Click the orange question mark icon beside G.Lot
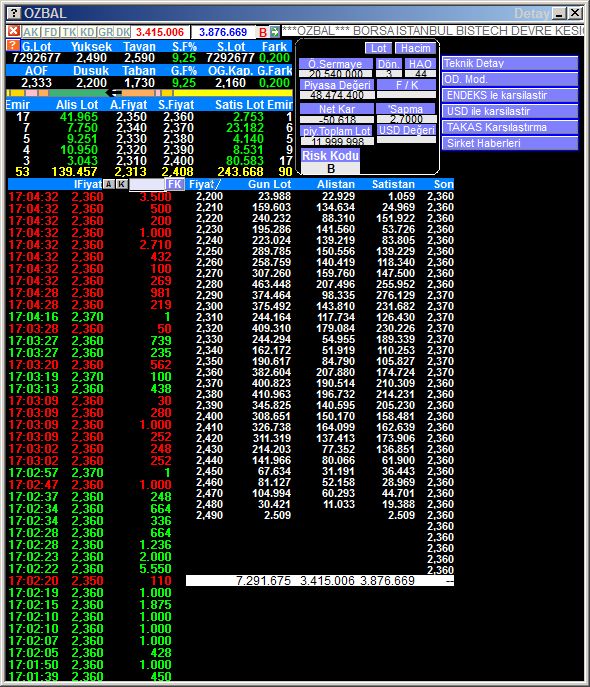Screen dimensions: 590x687 [13, 45]
